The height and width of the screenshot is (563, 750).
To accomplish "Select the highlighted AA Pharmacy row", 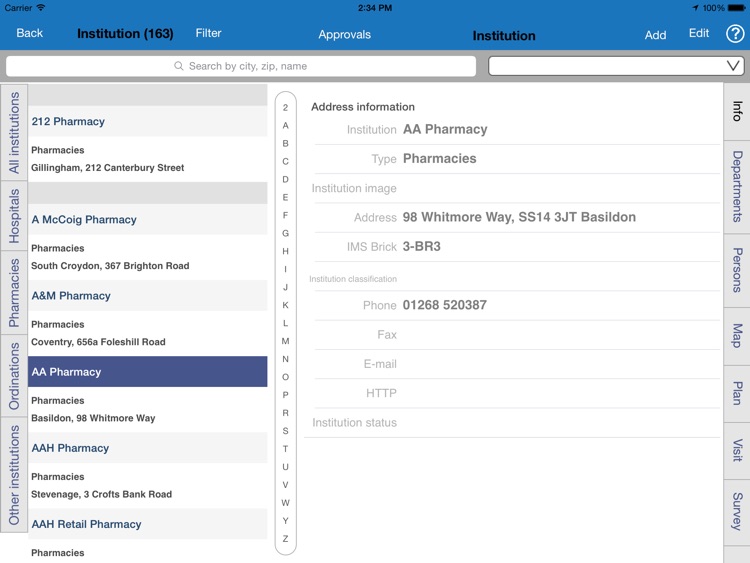I will [x=147, y=372].
